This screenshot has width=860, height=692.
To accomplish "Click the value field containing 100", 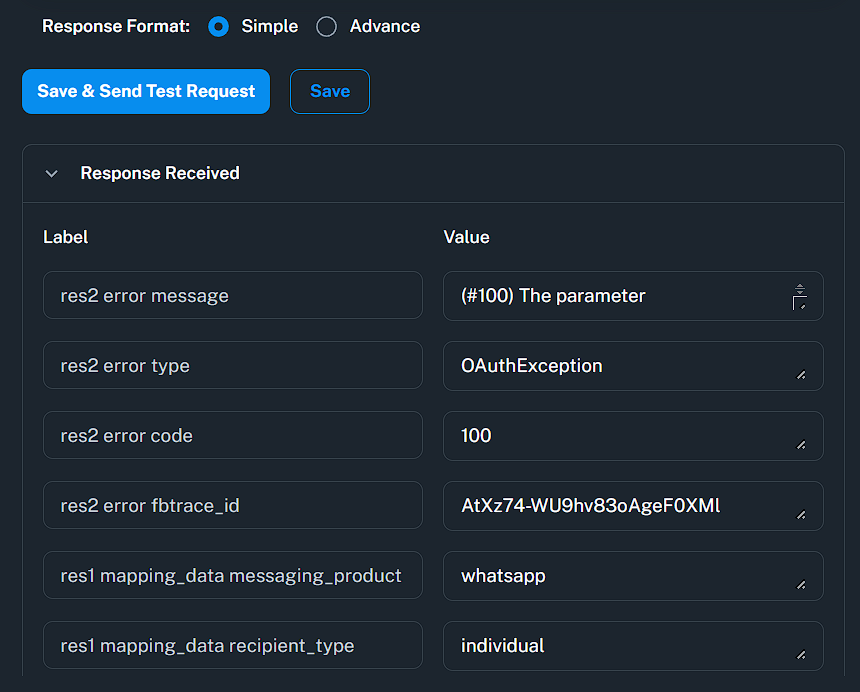I will (620, 436).
